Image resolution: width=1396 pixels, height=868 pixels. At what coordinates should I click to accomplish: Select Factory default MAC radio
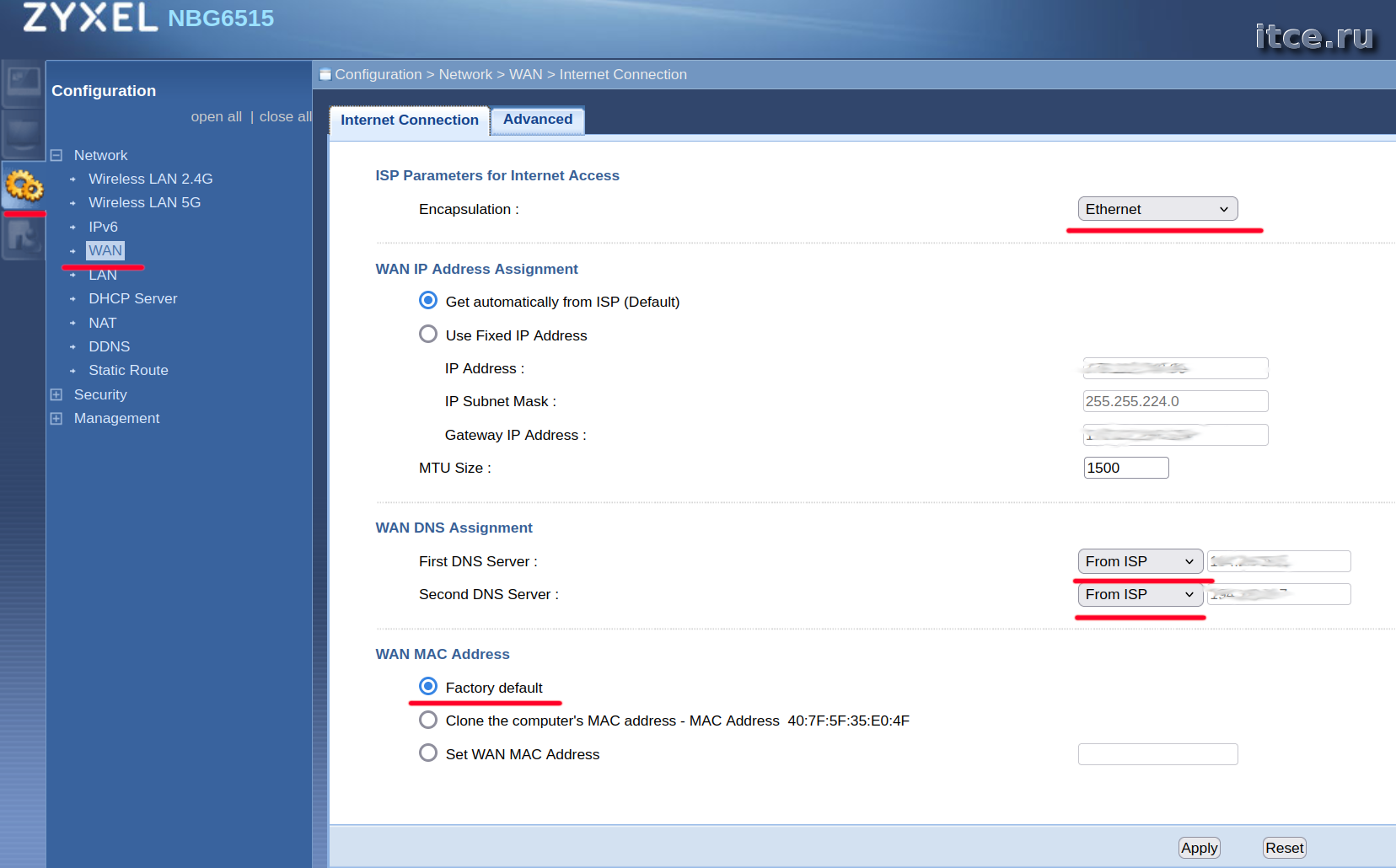(428, 687)
